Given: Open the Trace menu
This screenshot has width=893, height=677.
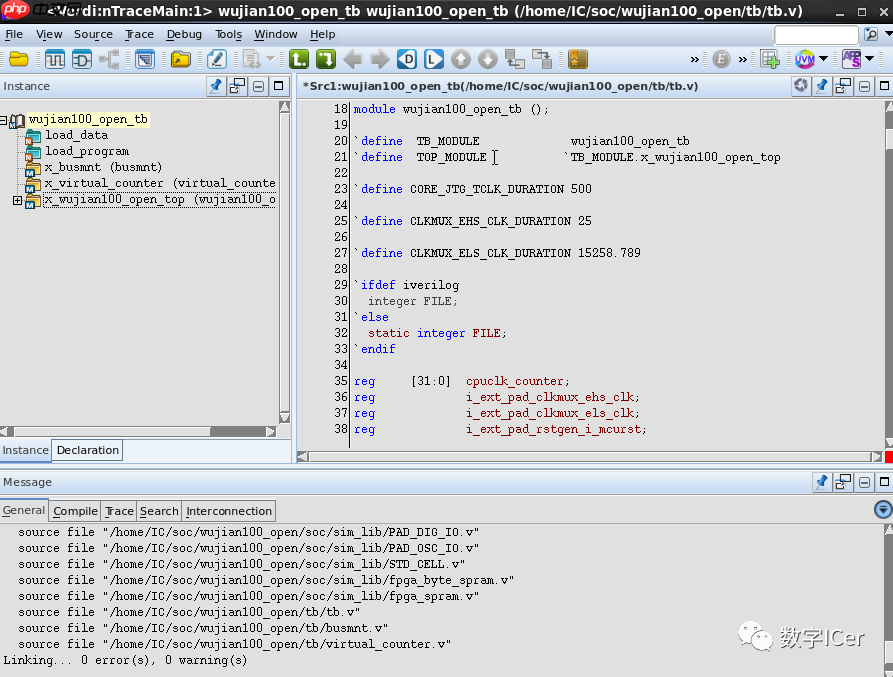Looking at the screenshot, I should click(139, 34).
